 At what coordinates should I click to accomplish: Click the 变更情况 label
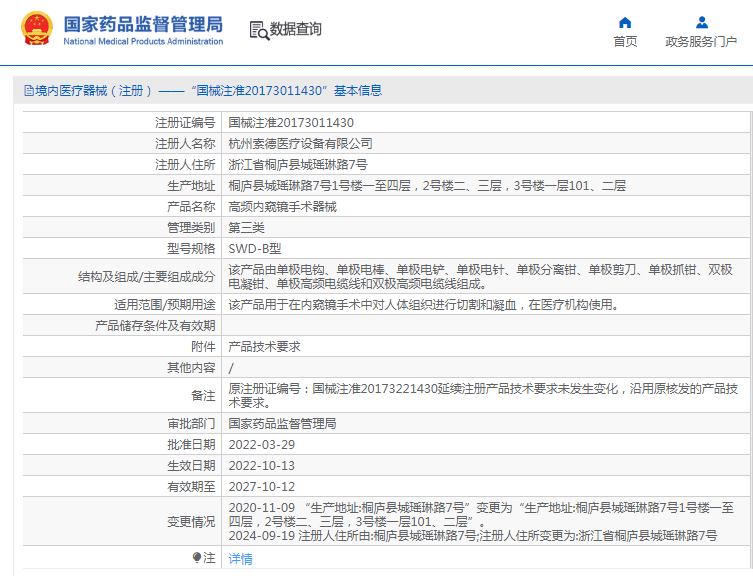(191, 522)
